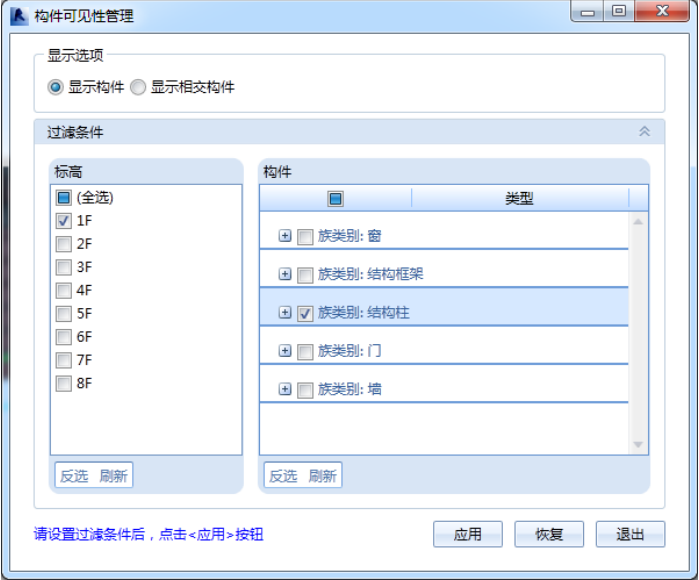The image size is (699, 580).
Task: Toggle the select-all checkbox in 构件 header
Action: [x=335, y=198]
